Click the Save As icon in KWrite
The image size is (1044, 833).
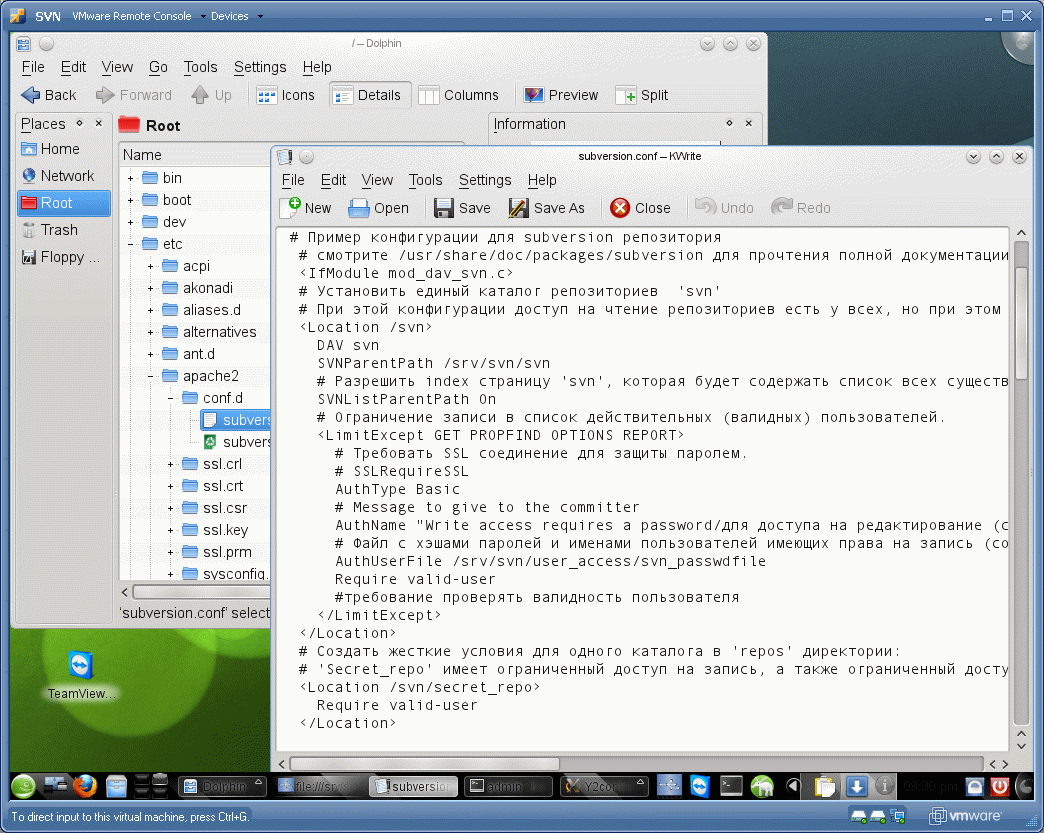pyautogui.click(x=519, y=208)
